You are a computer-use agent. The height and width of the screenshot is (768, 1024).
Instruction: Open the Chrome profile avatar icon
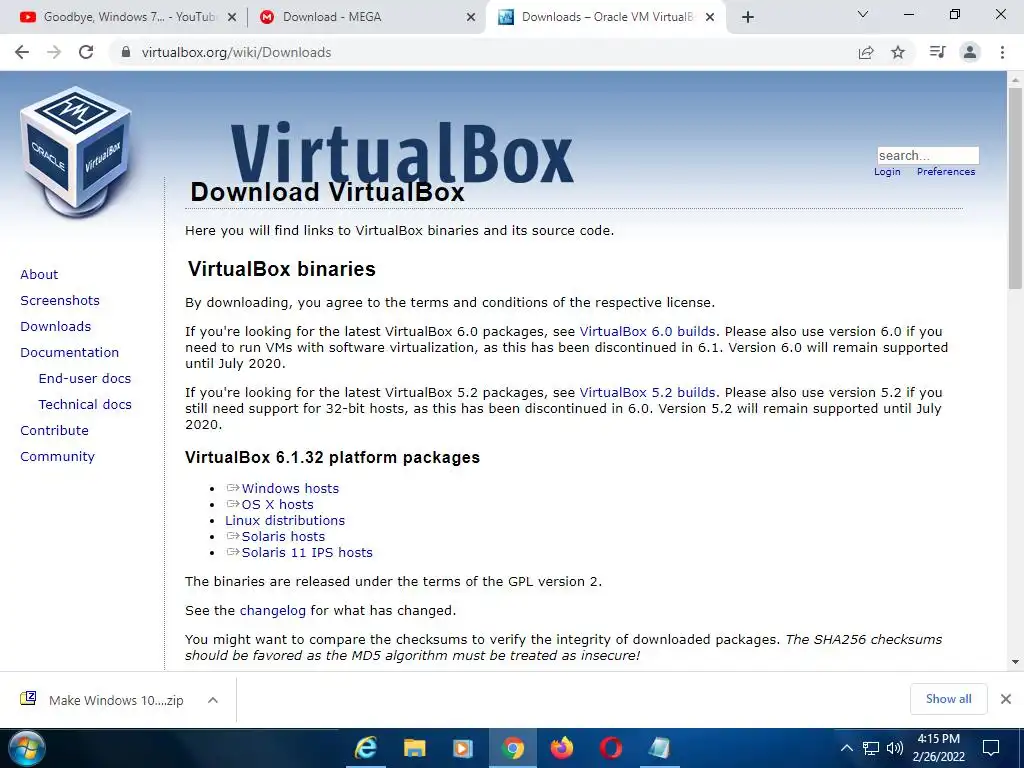pos(970,52)
